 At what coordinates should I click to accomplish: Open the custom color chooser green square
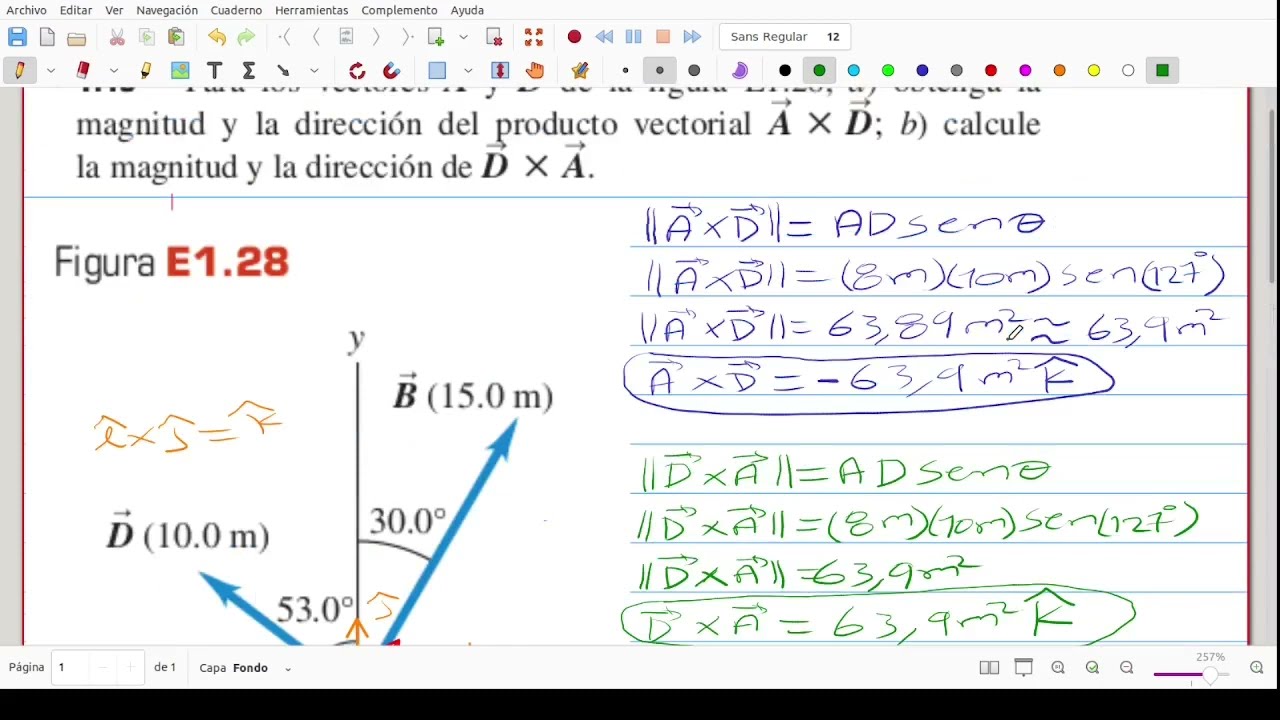tap(1162, 70)
